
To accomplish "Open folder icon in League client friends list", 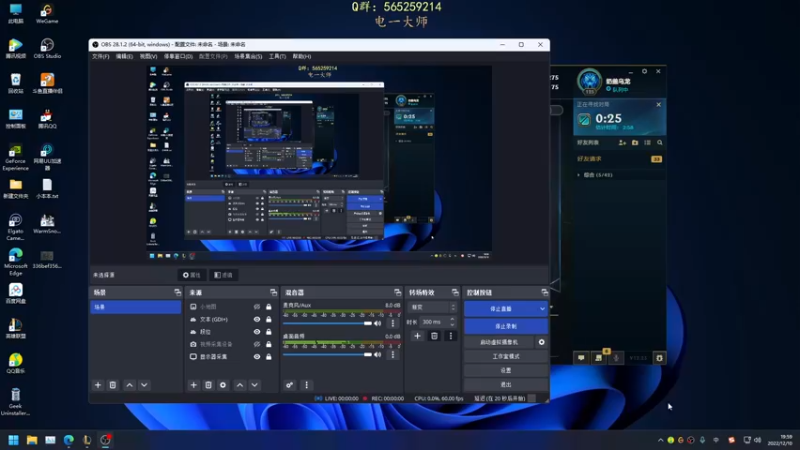I will click(635, 143).
